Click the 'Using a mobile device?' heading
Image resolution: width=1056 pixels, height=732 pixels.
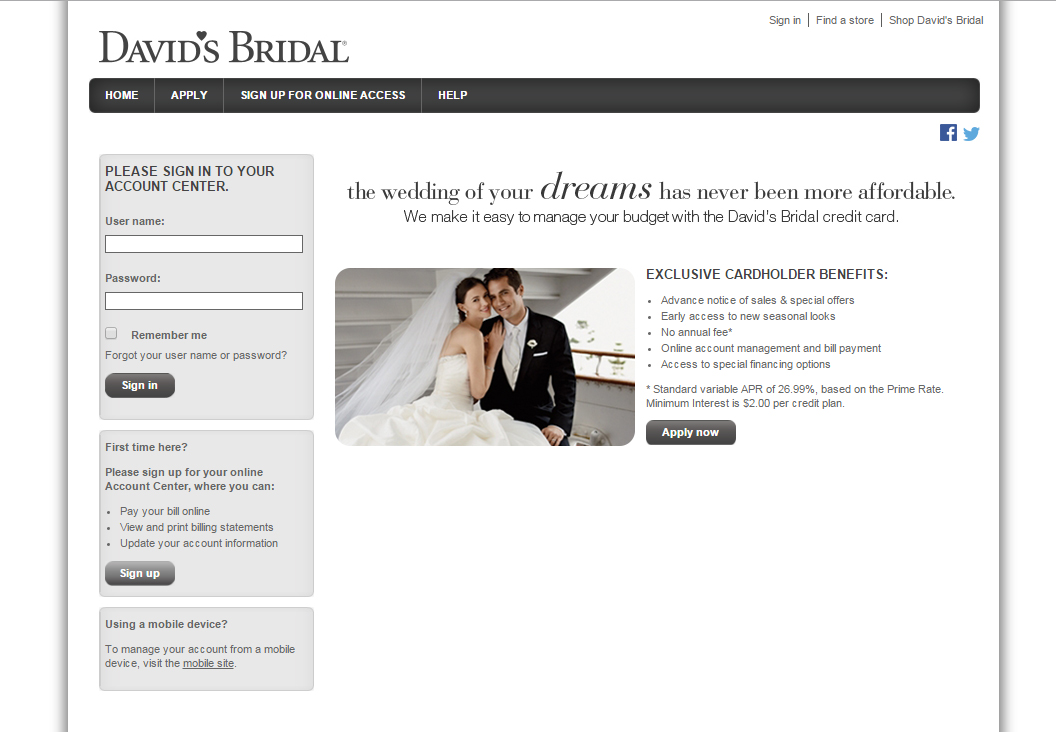click(166, 624)
